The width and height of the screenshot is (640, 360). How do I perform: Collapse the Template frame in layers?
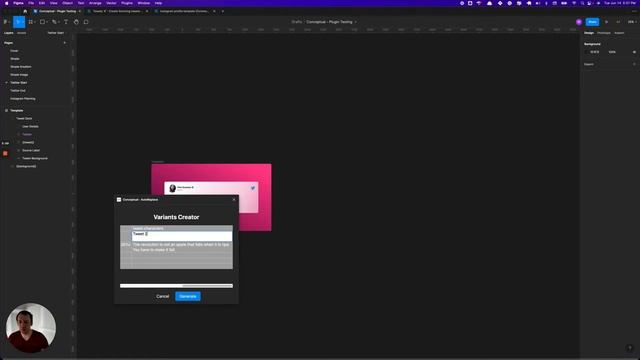[x=6, y=111]
